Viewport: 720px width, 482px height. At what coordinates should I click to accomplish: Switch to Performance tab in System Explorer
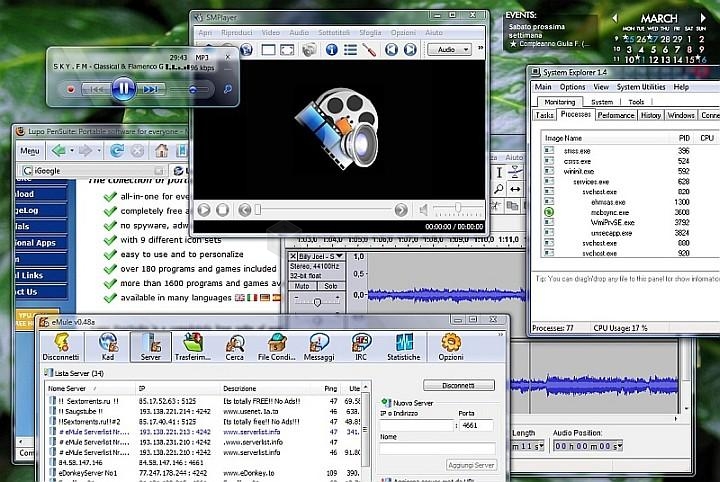616,115
